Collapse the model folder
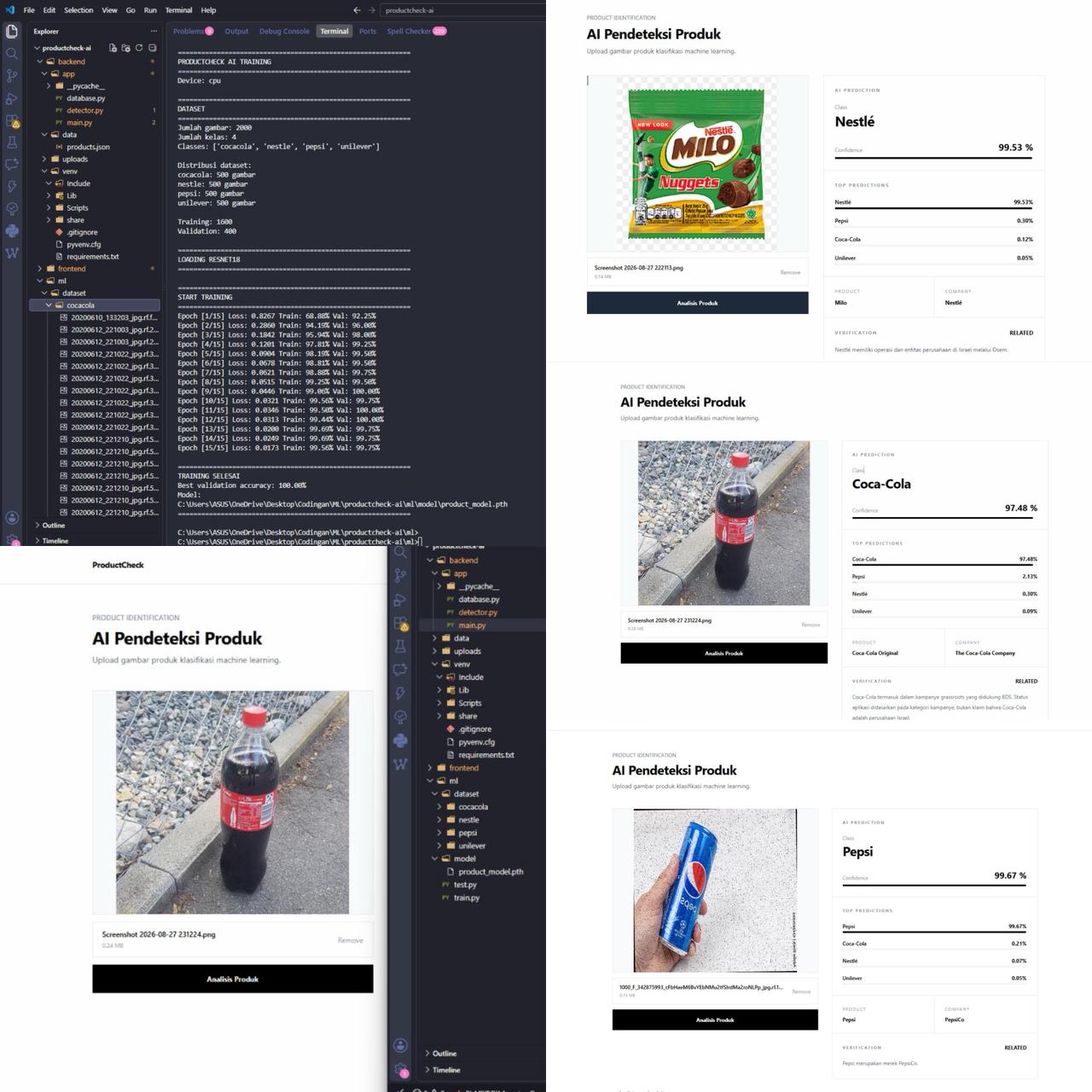The image size is (1092, 1092). [x=434, y=859]
